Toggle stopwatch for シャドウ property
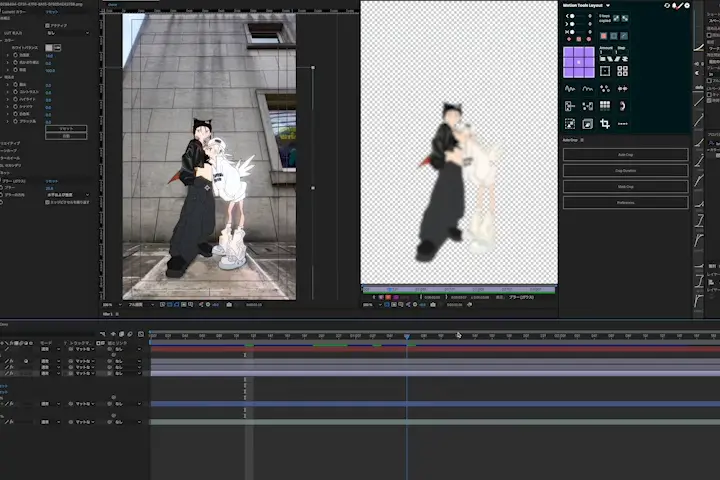This screenshot has width=720, height=480. point(15,107)
